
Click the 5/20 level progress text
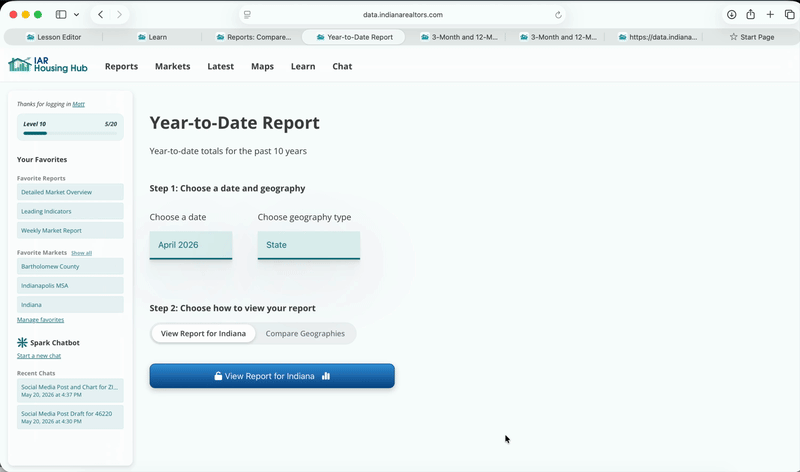[111, 124]
